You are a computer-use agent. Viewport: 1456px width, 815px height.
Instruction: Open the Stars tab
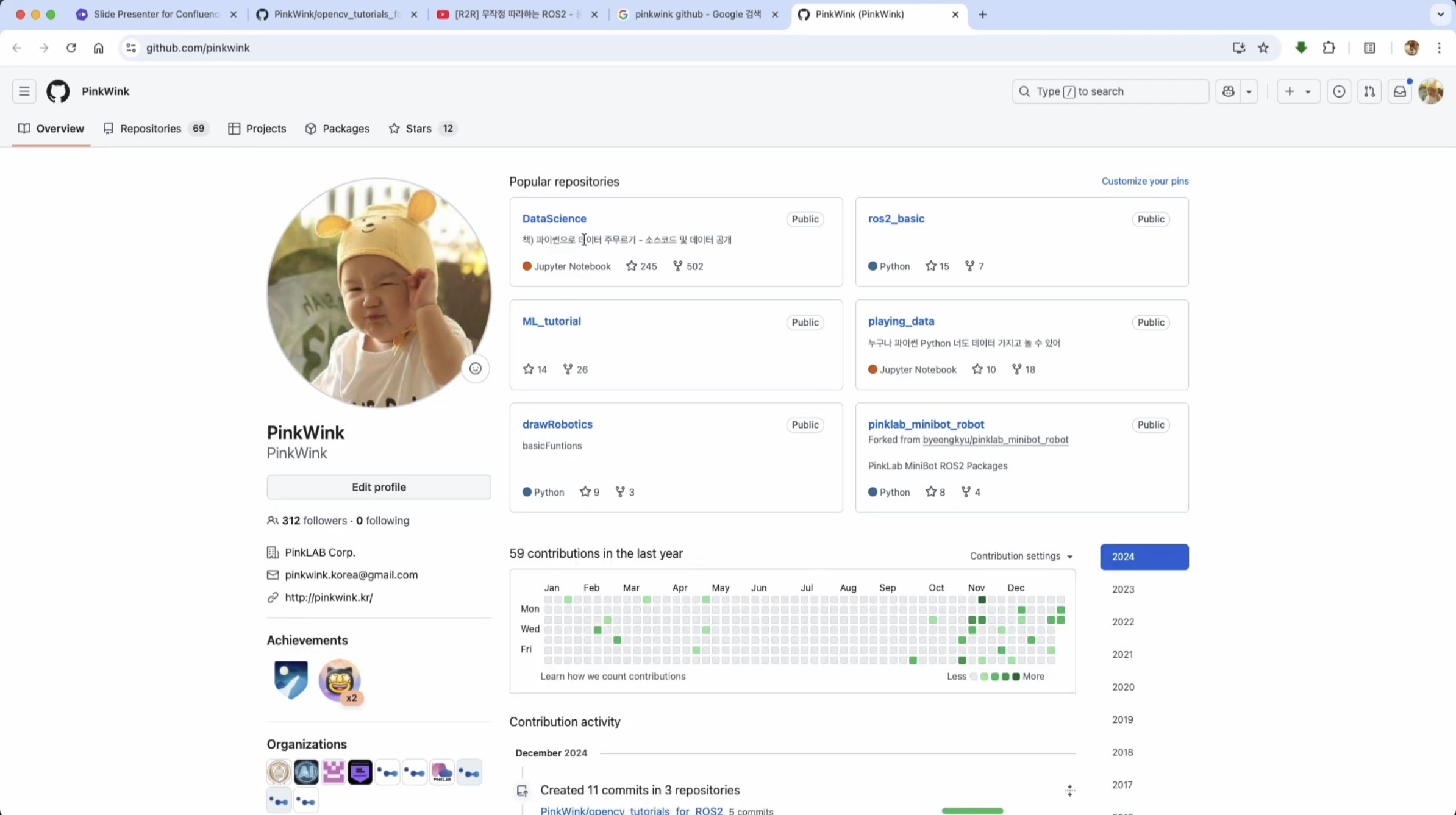418,129
